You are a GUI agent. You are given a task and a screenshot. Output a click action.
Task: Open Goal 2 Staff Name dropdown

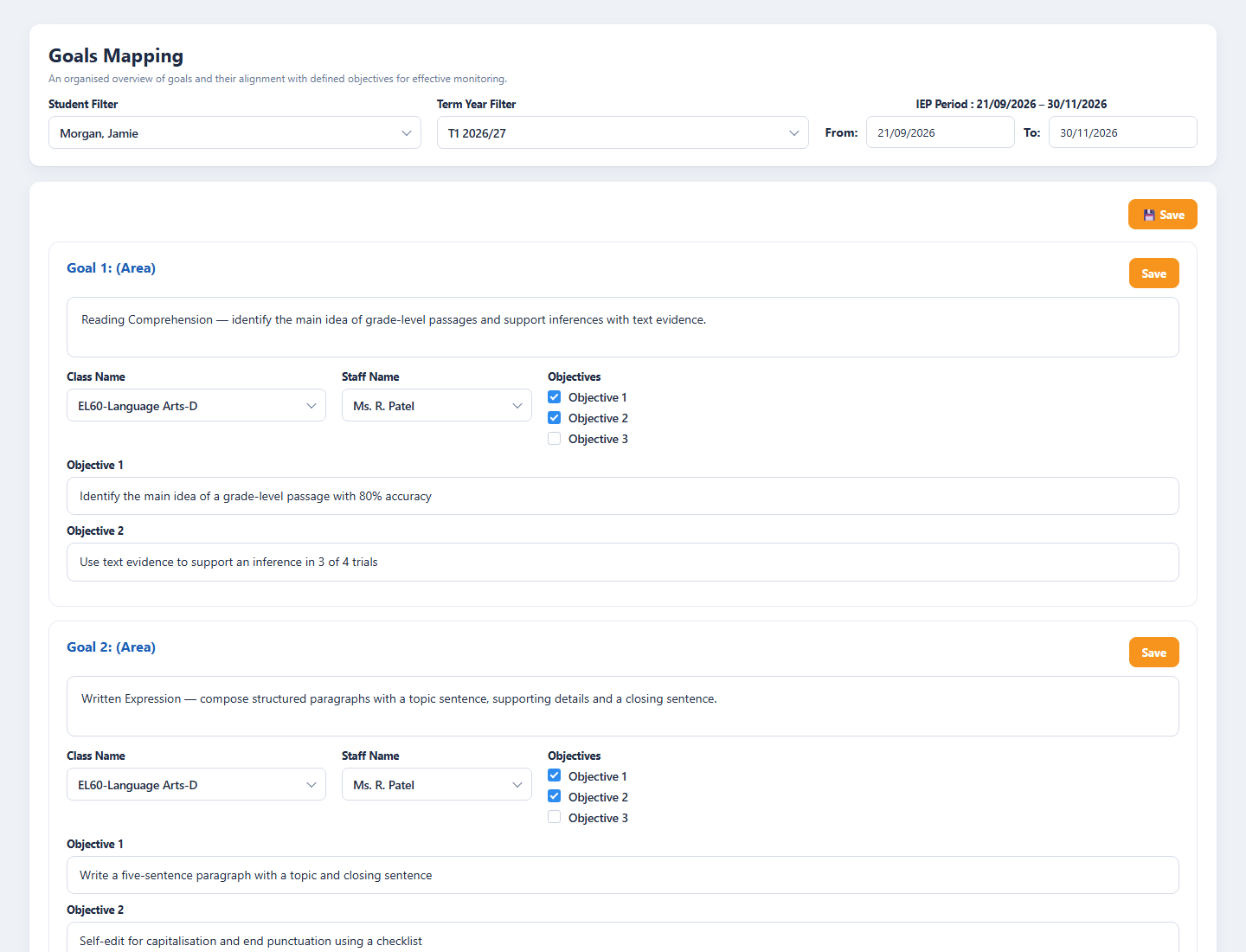436,784
